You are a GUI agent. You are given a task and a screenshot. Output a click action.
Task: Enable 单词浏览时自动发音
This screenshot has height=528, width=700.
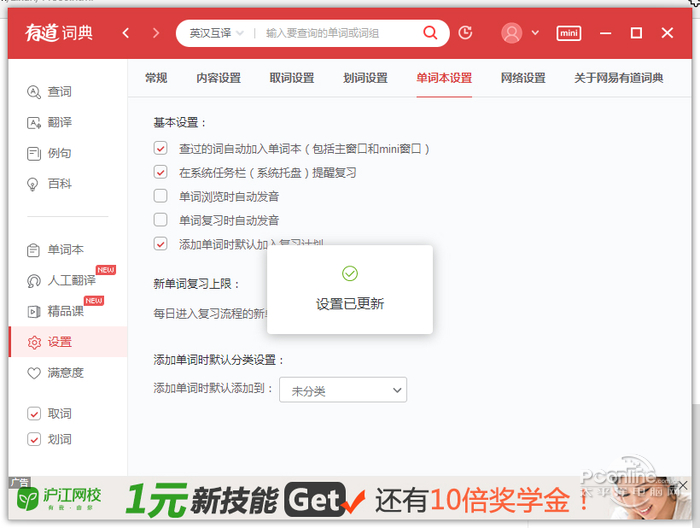160,195
